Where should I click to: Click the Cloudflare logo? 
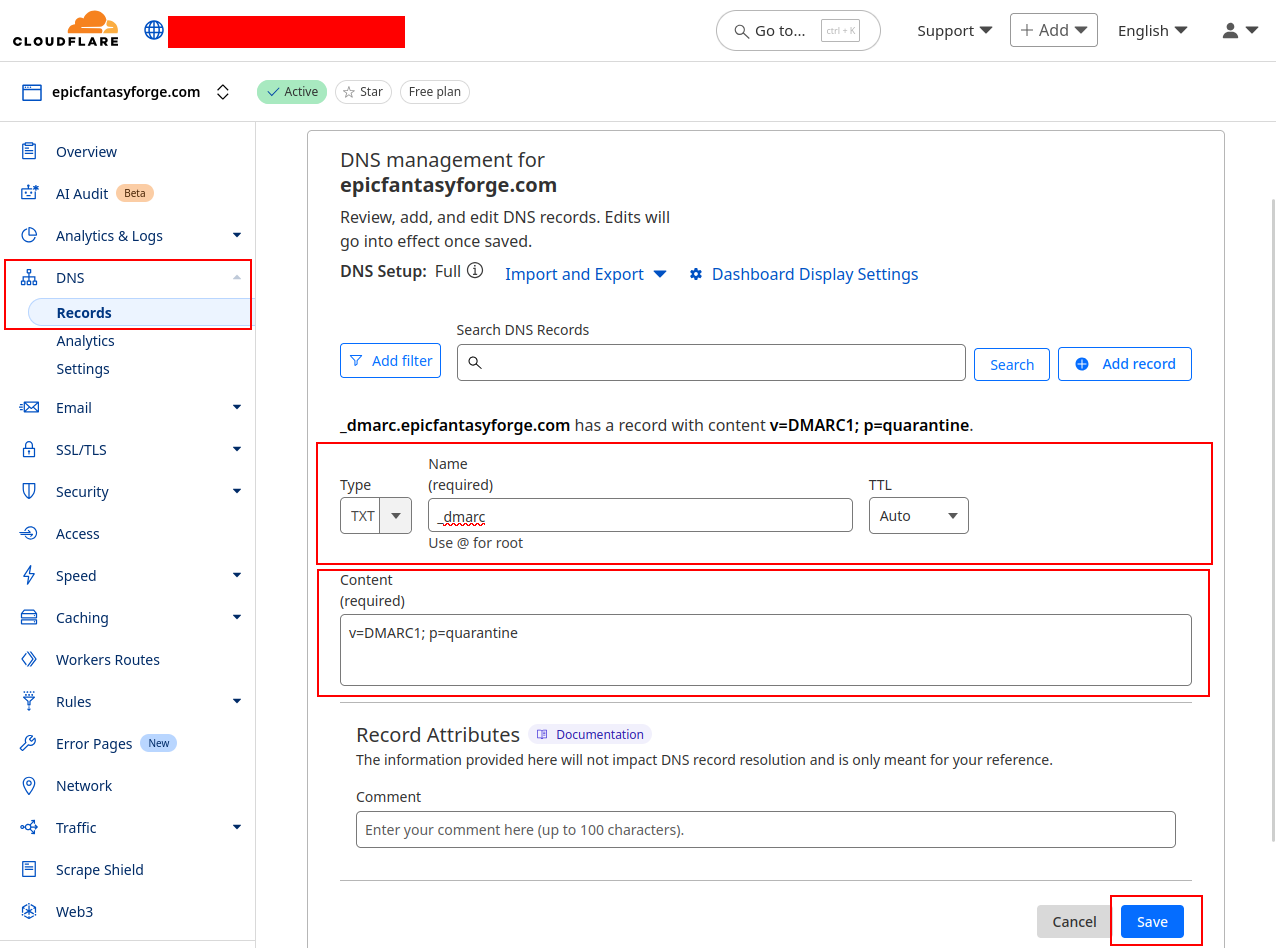(66, 29)
